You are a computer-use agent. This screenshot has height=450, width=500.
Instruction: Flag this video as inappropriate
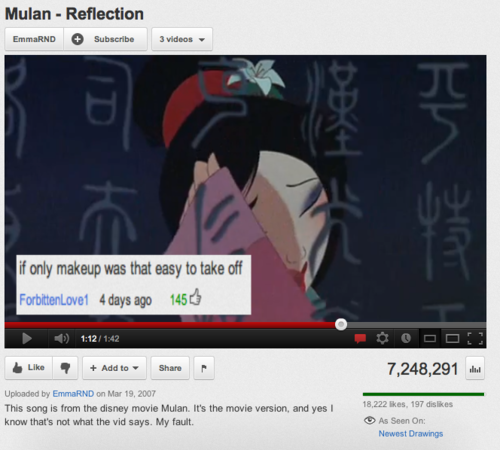[204, 368]
